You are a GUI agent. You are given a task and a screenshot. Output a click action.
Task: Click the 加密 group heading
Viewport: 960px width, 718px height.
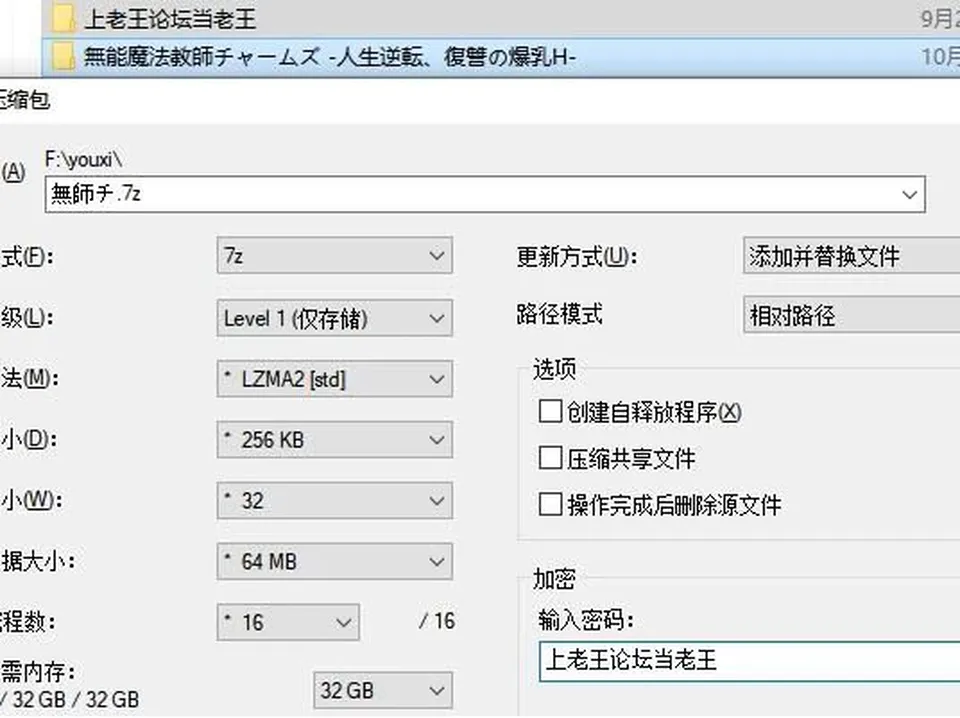coord(554,578)
